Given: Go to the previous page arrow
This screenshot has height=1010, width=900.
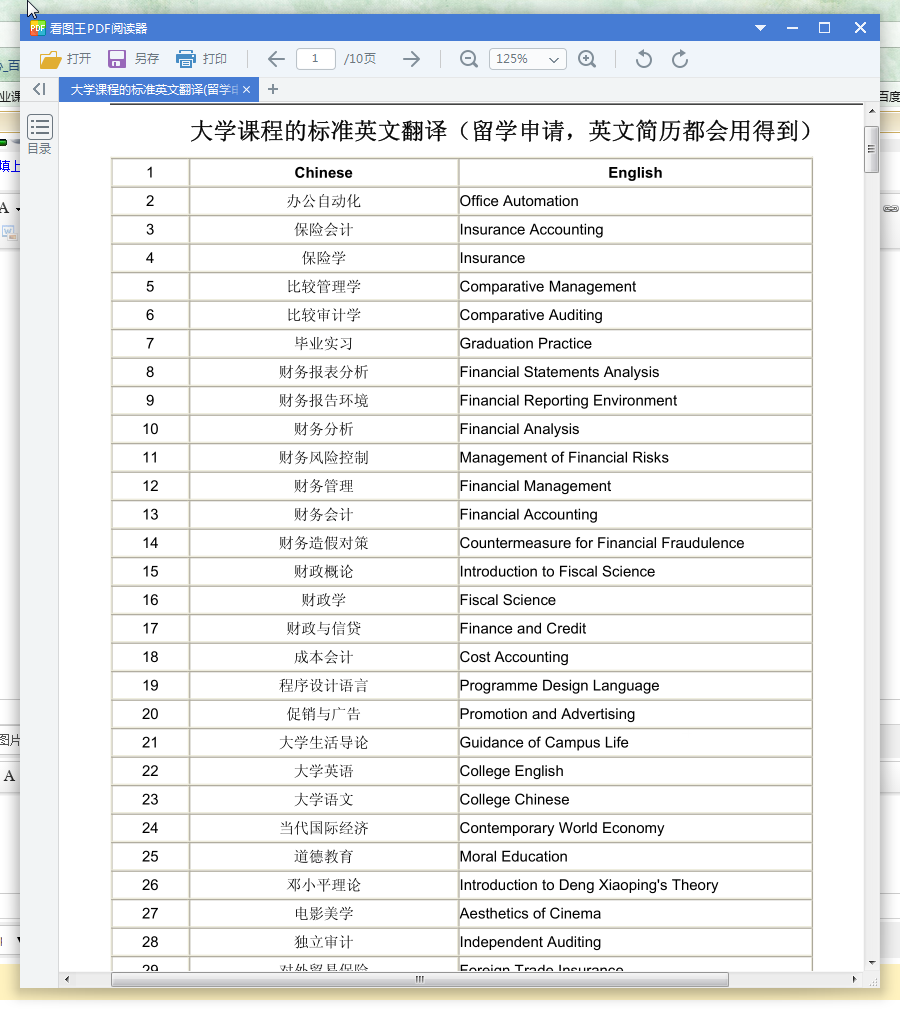Looking at the screenshot, I should tap(275, 59).
